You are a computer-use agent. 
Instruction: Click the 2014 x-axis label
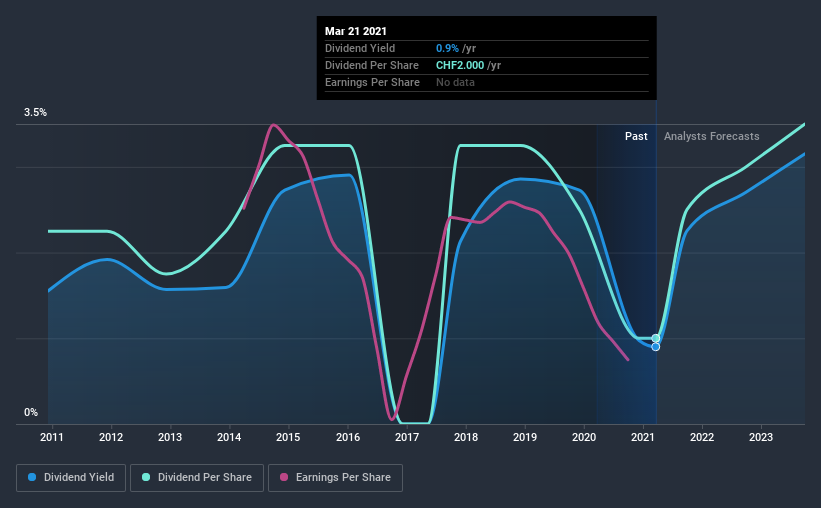pos(229,437)
